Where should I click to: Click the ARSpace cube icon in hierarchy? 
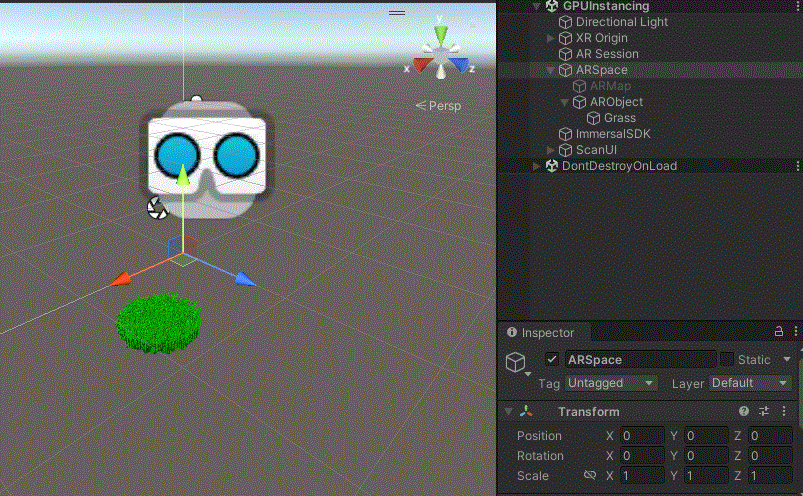tap(565, 70)
